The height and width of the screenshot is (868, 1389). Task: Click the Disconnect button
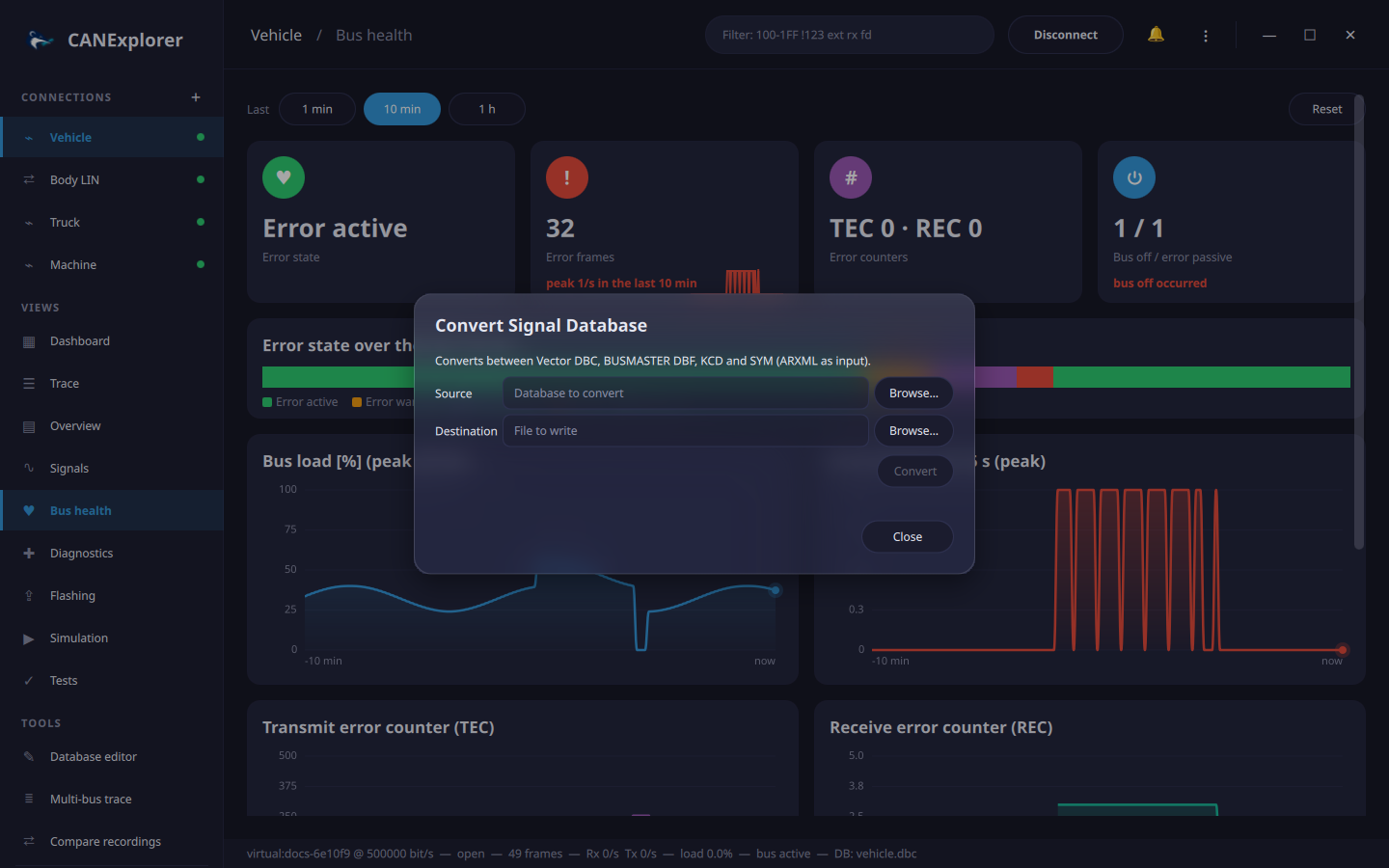1066,35
